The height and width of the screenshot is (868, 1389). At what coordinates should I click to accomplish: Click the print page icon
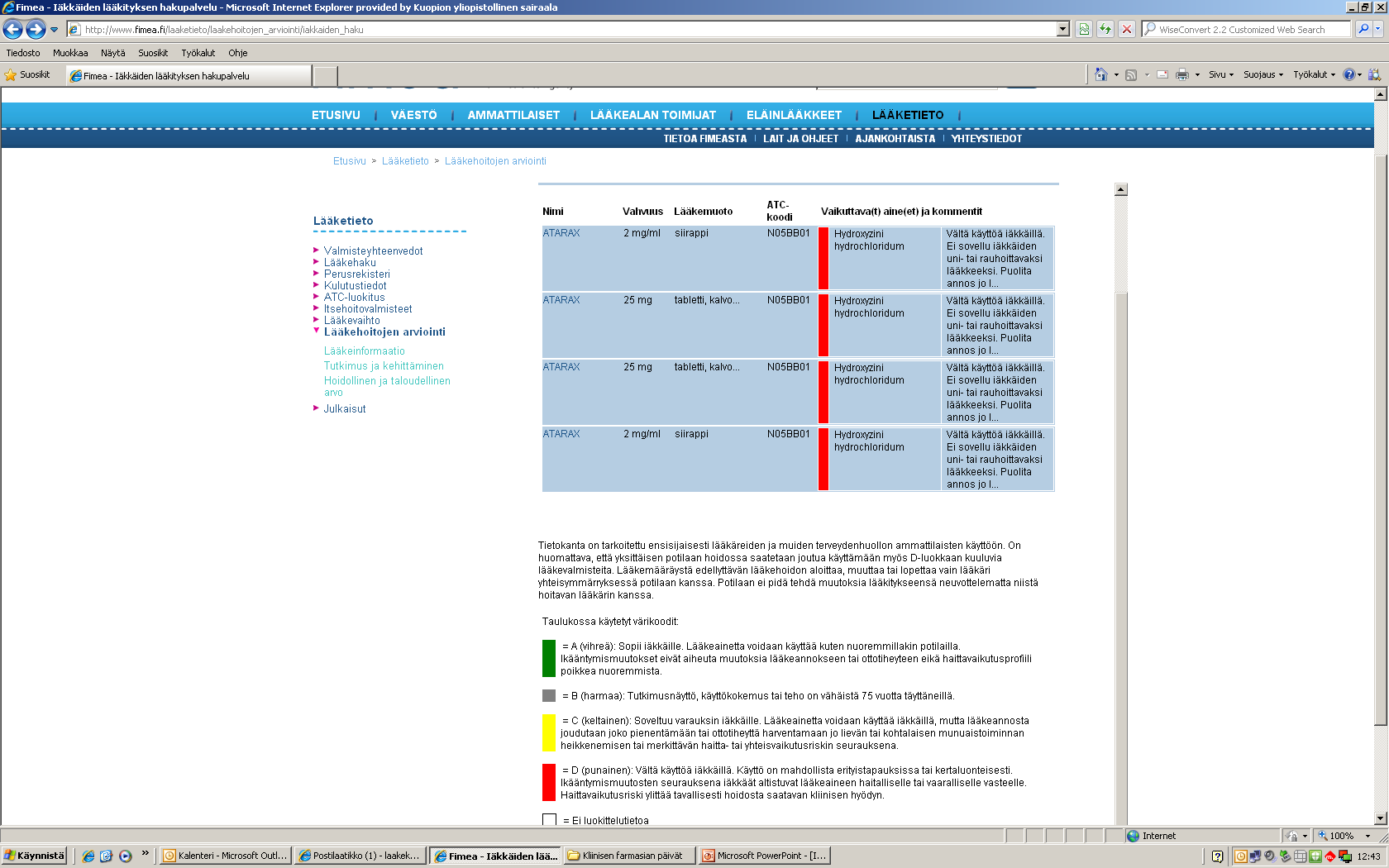(x=1182, y=74)
